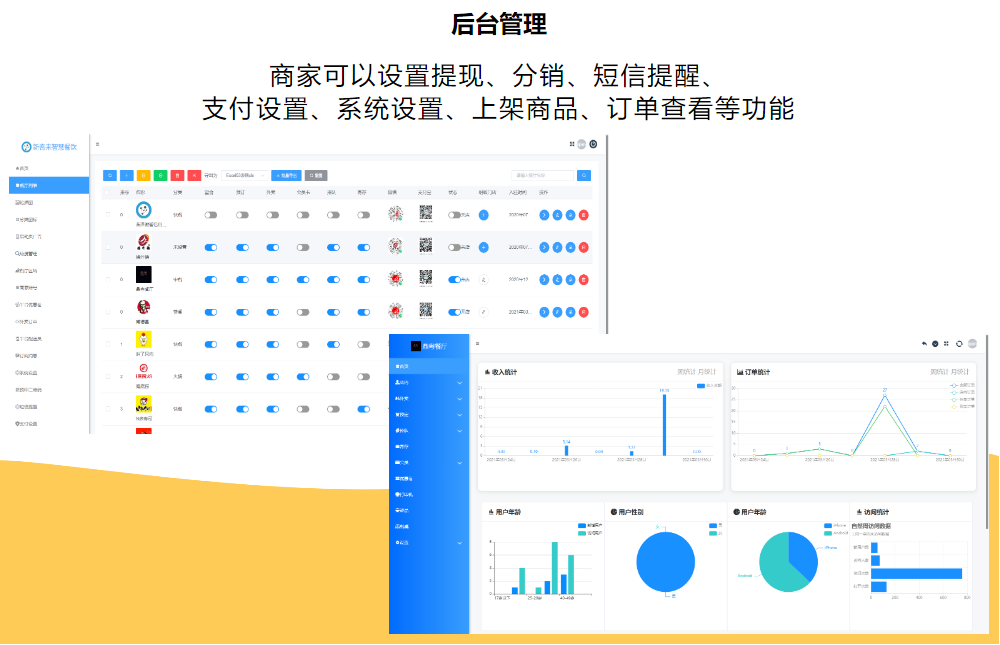Click red delete icon in KFC logo row
Image resolution: width=1000 pixels, height=645 pixels.
coord(584,312)
